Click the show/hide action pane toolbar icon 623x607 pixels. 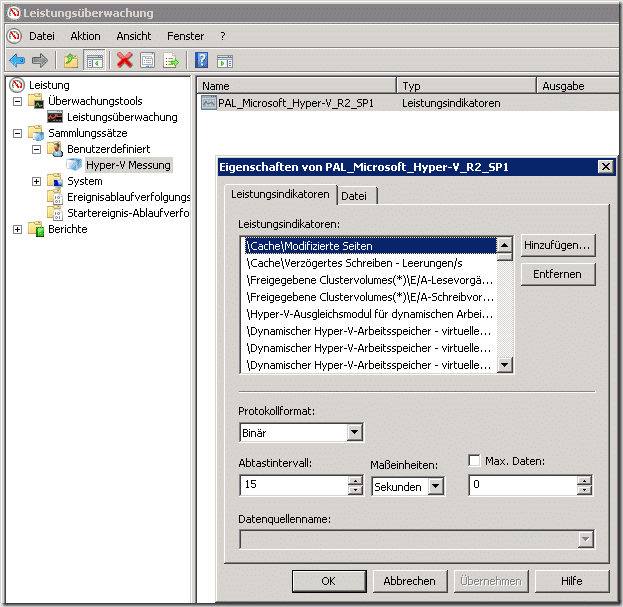pos(225,61)
